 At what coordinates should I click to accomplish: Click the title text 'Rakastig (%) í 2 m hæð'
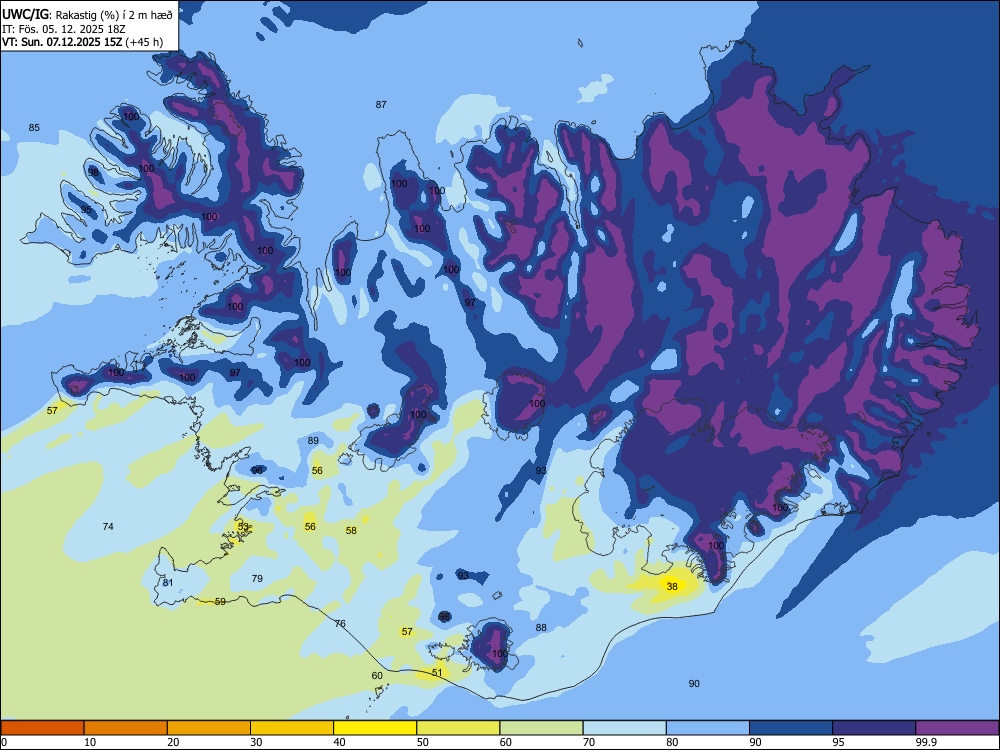point(114,15)
